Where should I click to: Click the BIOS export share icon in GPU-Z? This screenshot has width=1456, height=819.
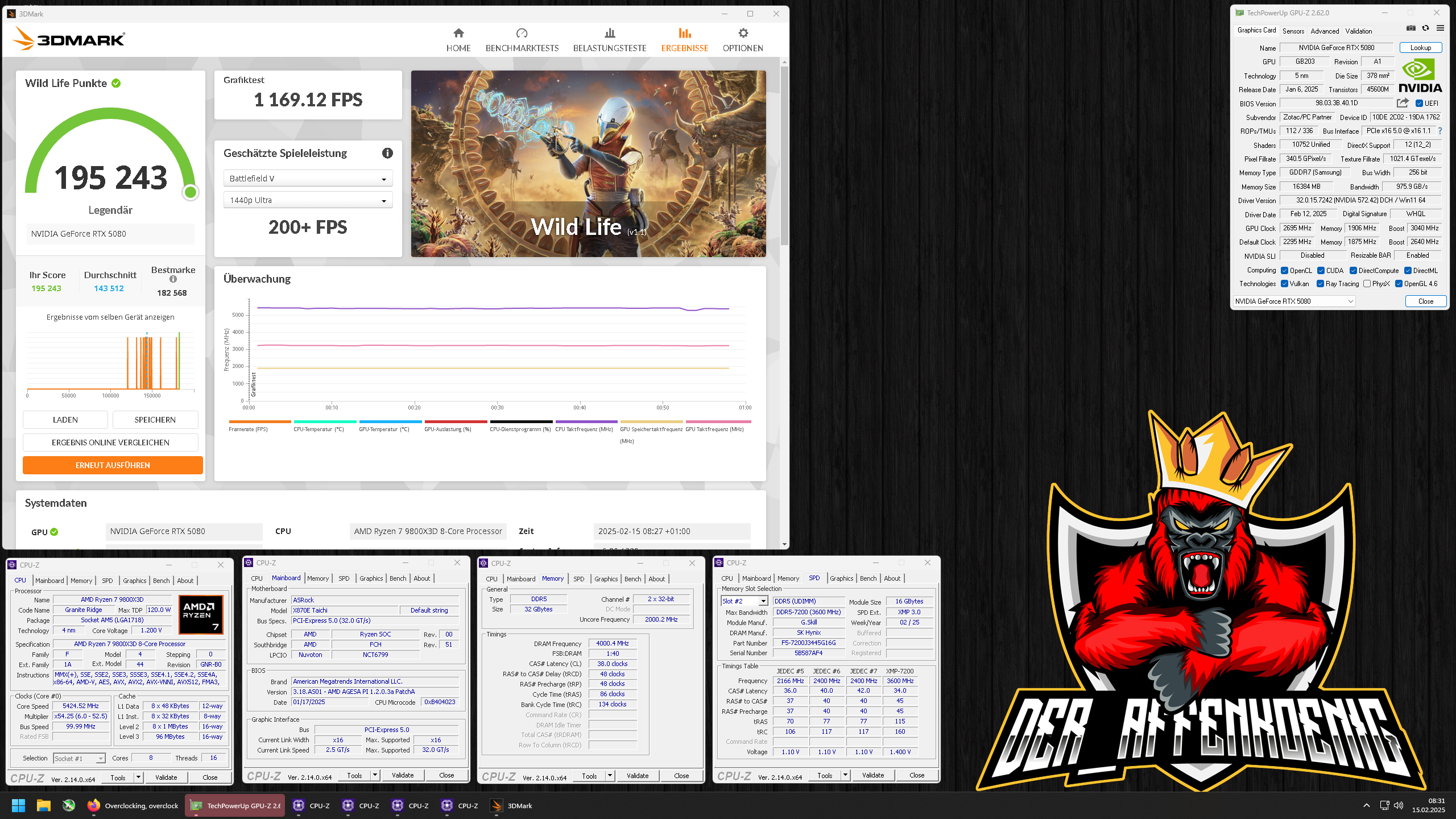[x=1403, y=103]
